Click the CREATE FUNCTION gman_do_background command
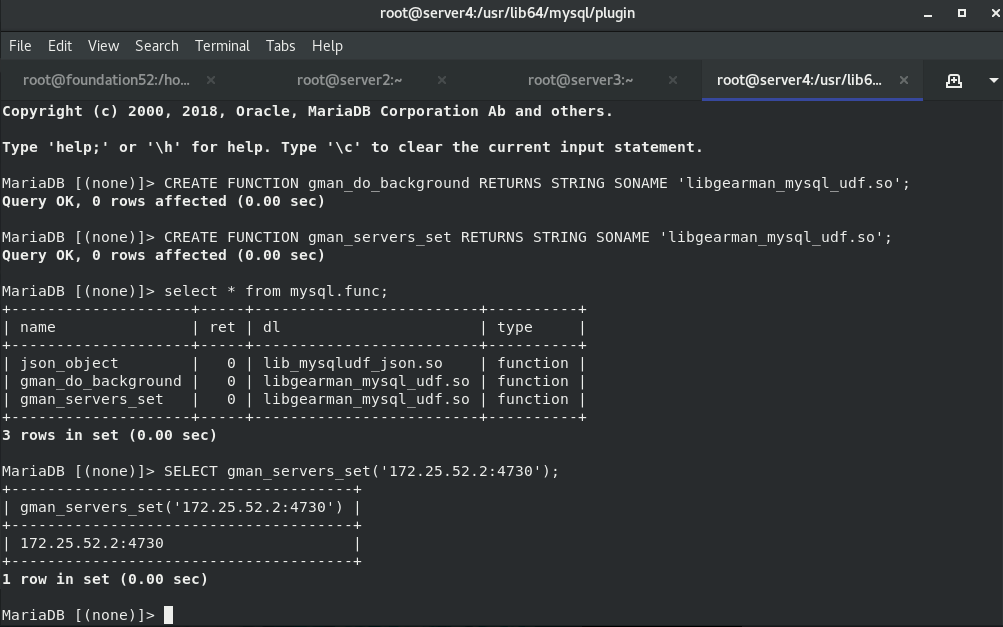Image resolution: width=1003 pixels, height=627 pixels. (537, 183)
